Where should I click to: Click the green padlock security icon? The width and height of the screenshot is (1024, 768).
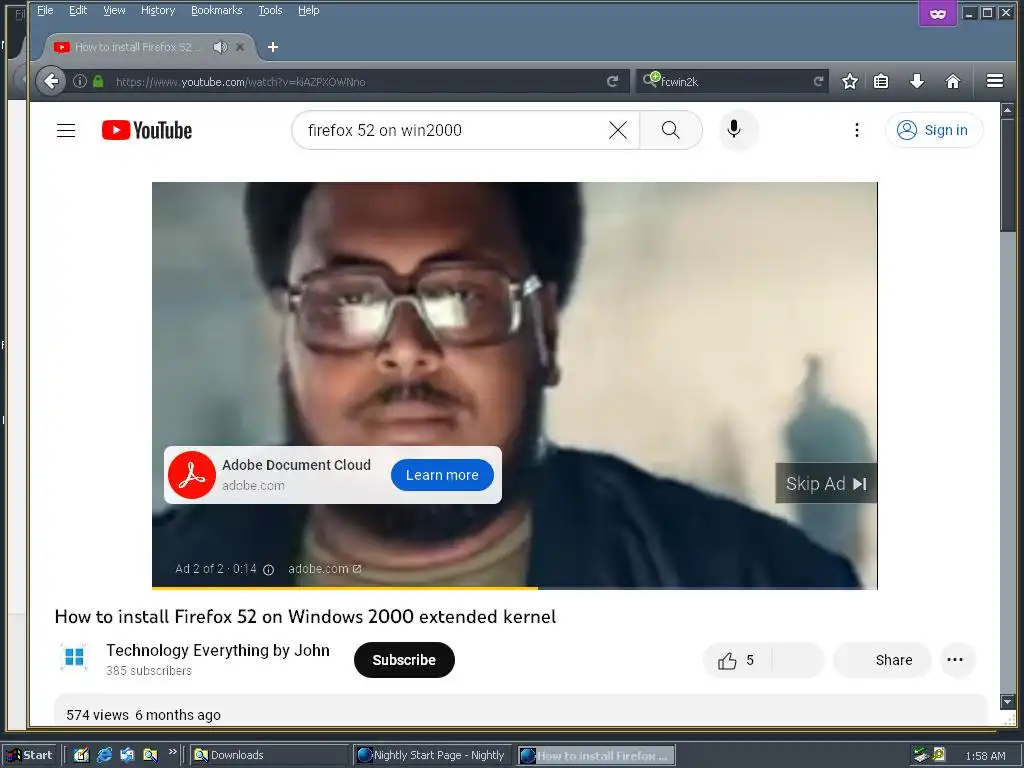[x=98, y=82]
